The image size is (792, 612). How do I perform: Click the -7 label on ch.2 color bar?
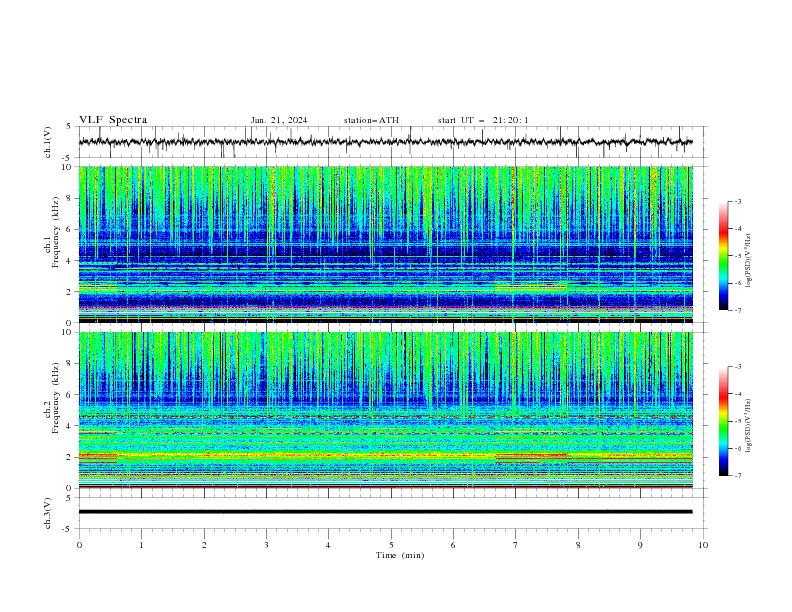tap(738, 476)
